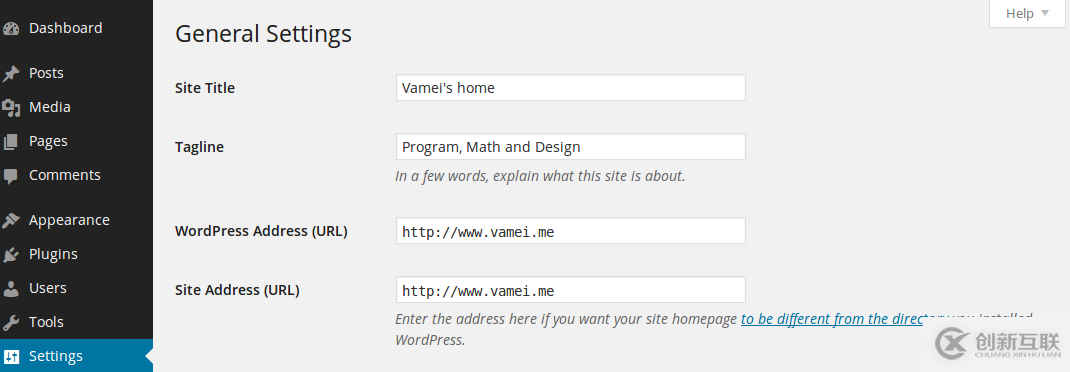Click the Dashboard gauge icon
Viewport: 1070px width, 372px height.
(x=11, y=29)
